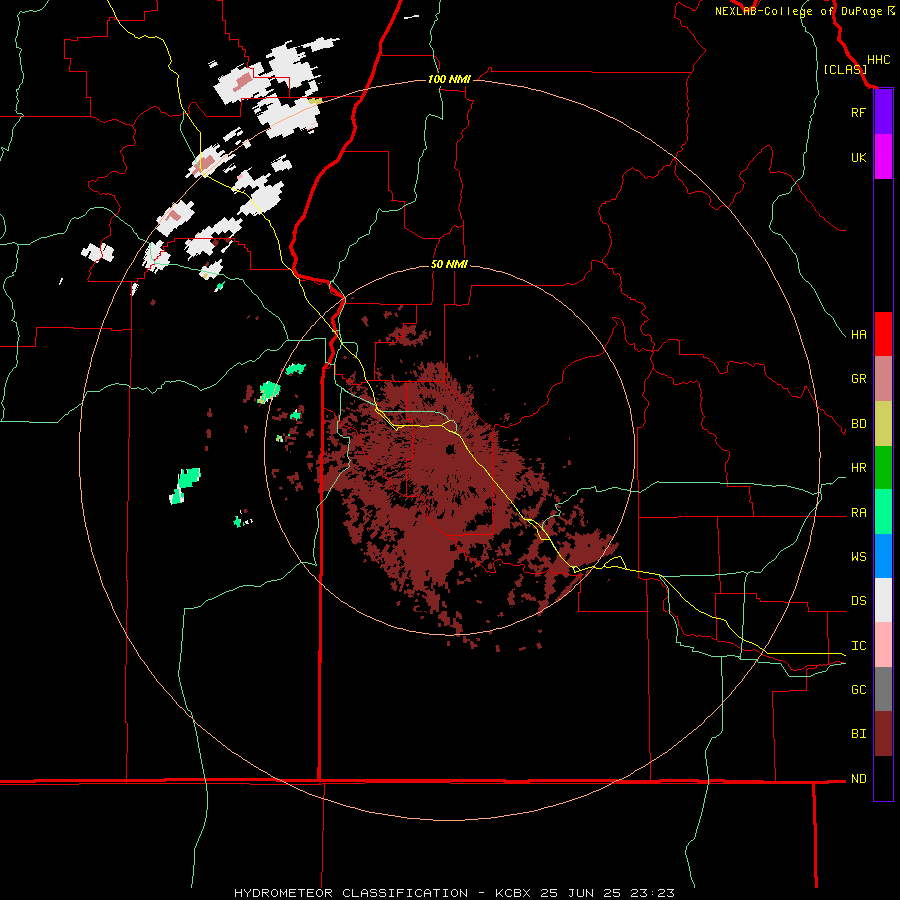Click the WS legend label

coord(858,556)
